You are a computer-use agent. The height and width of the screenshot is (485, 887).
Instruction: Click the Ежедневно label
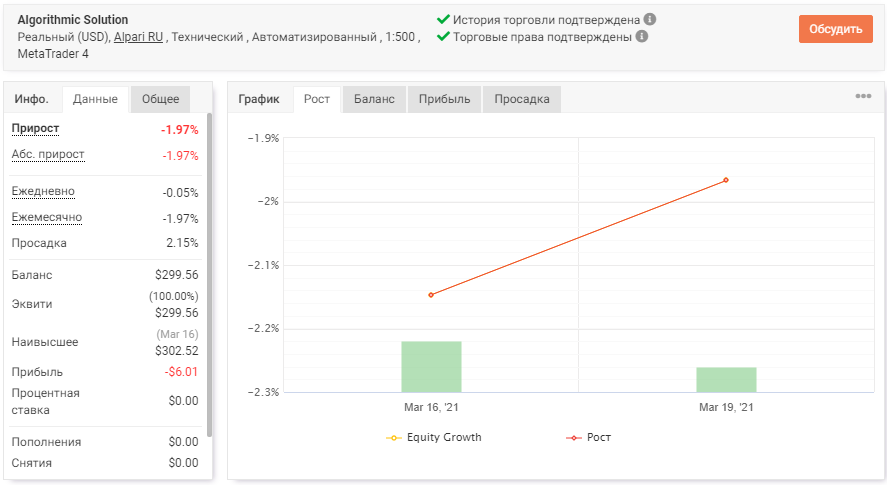[x=43, y=191]
